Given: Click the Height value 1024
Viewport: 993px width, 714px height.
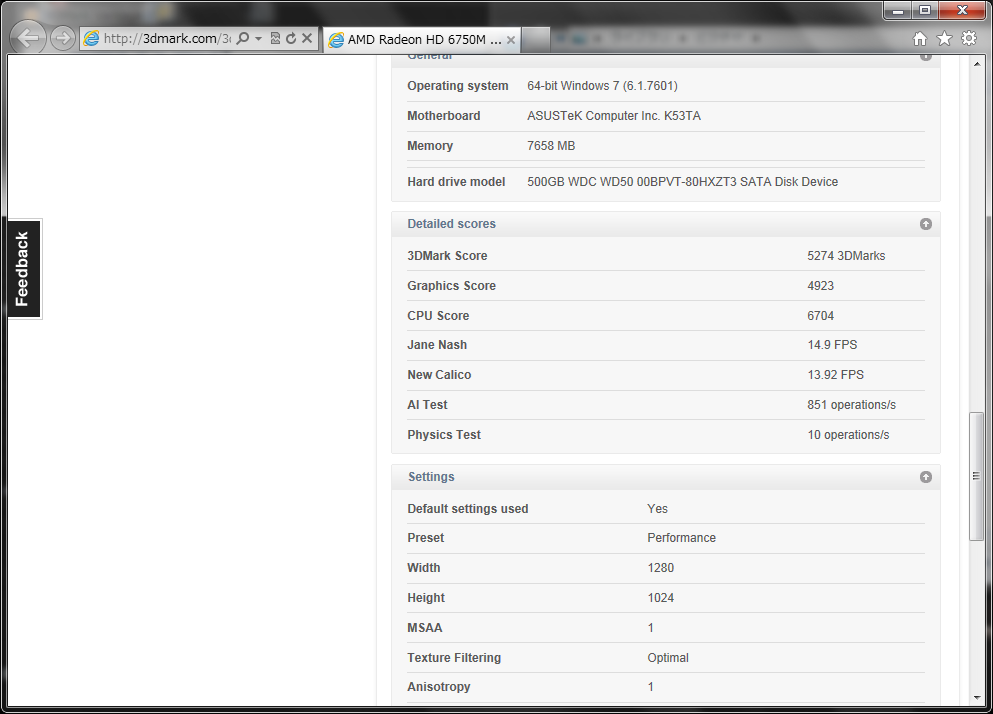Looking at the screenshot, I should 661,597.
